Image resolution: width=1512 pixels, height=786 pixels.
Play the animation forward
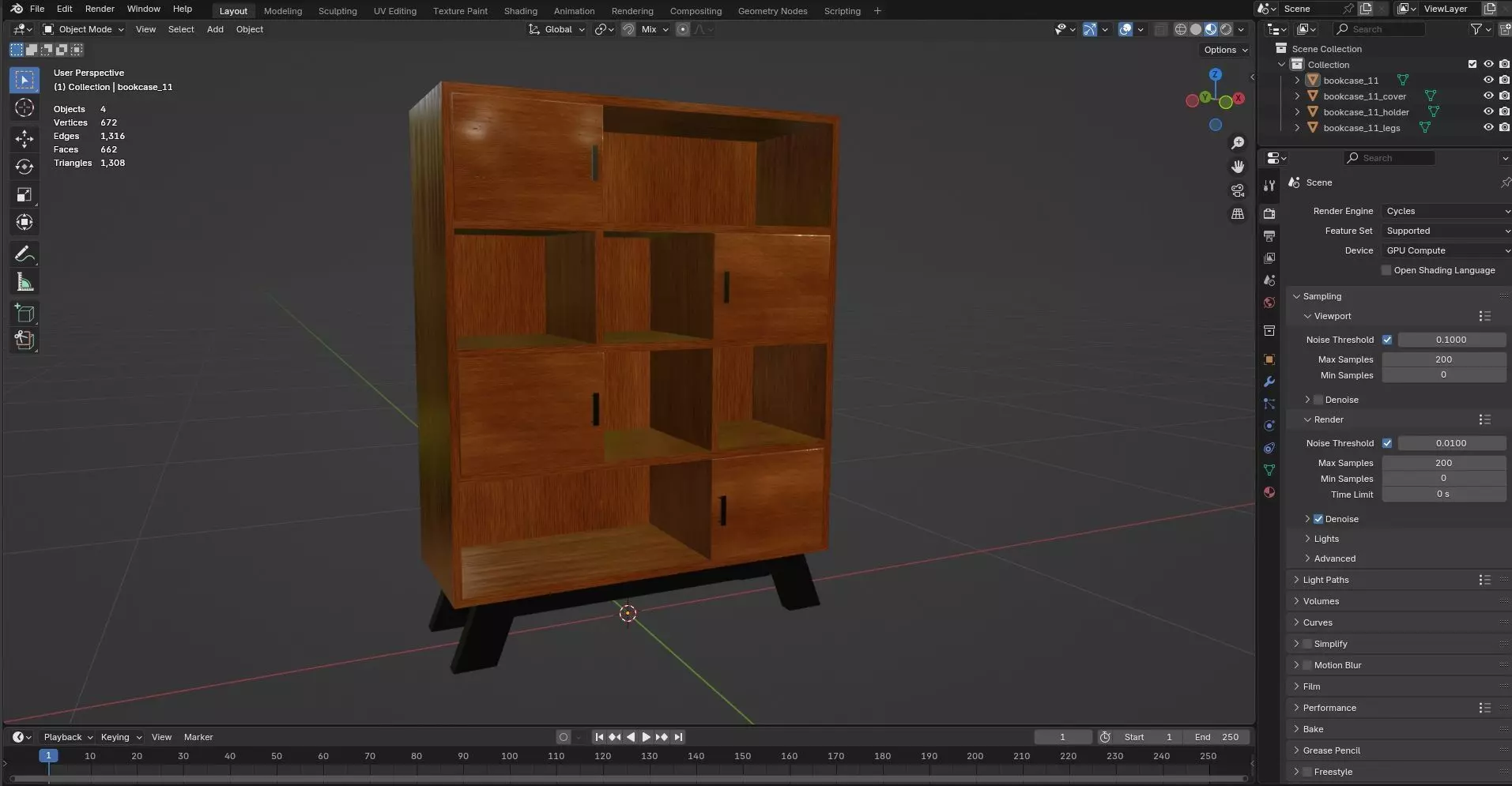pos(646,737)
